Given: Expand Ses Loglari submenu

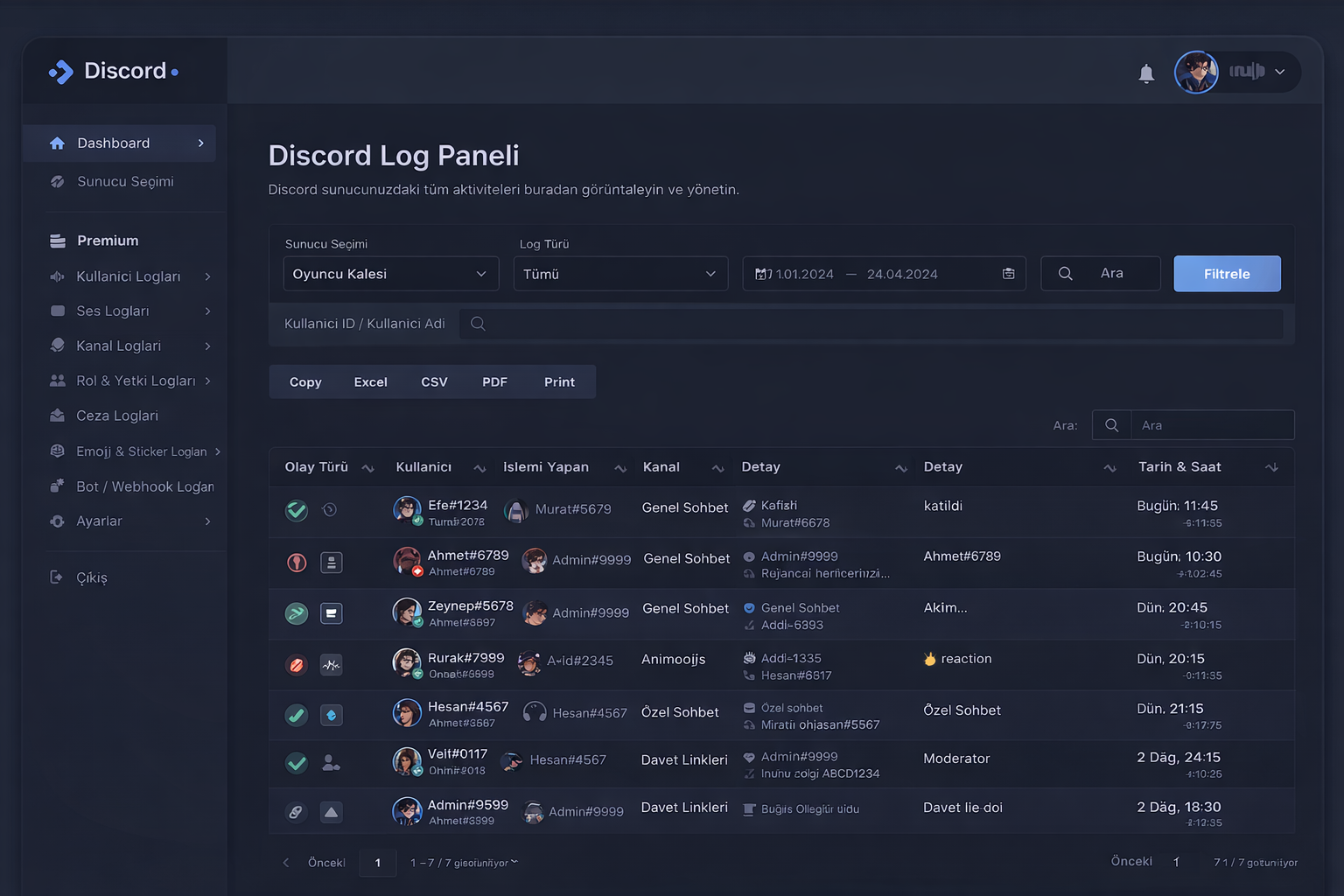Looking at the screenshot, I should click(x=207, y=311).
